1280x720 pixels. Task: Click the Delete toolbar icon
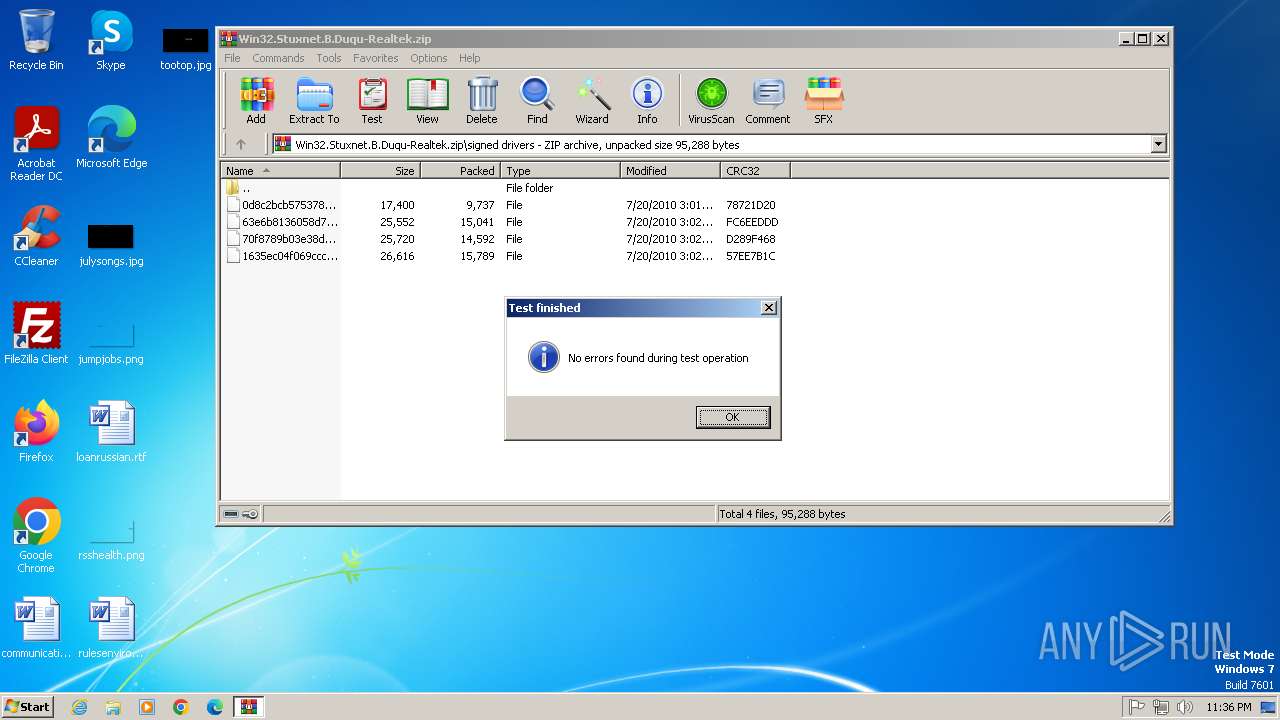coord(481,101)
